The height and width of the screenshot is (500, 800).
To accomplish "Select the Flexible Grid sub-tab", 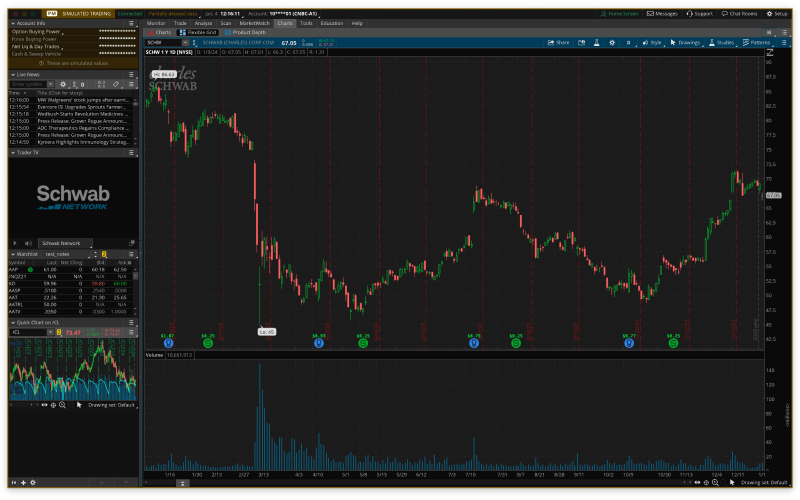I will pos(194,32).
